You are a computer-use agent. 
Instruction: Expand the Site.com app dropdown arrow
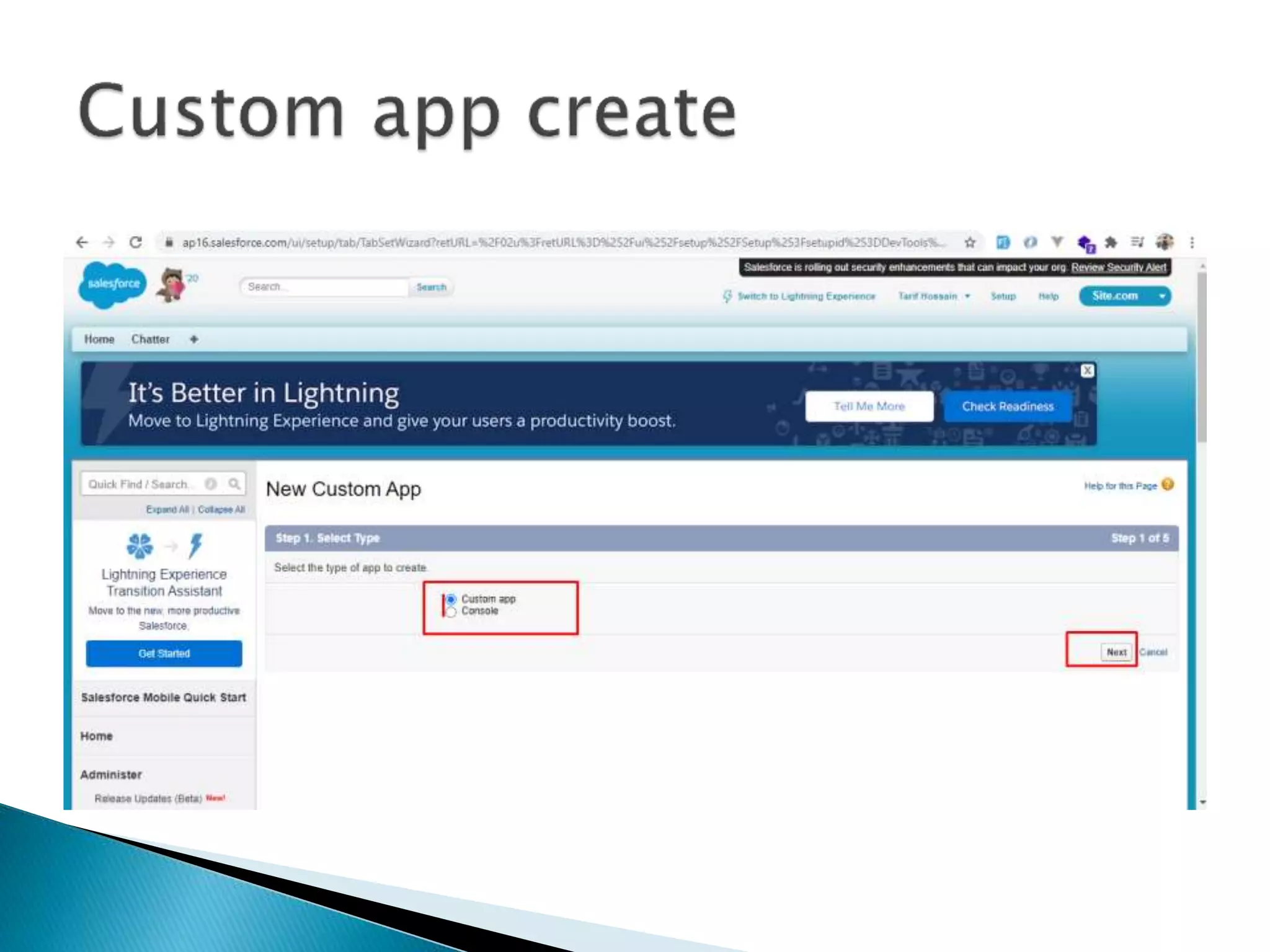click(1162, 296)
